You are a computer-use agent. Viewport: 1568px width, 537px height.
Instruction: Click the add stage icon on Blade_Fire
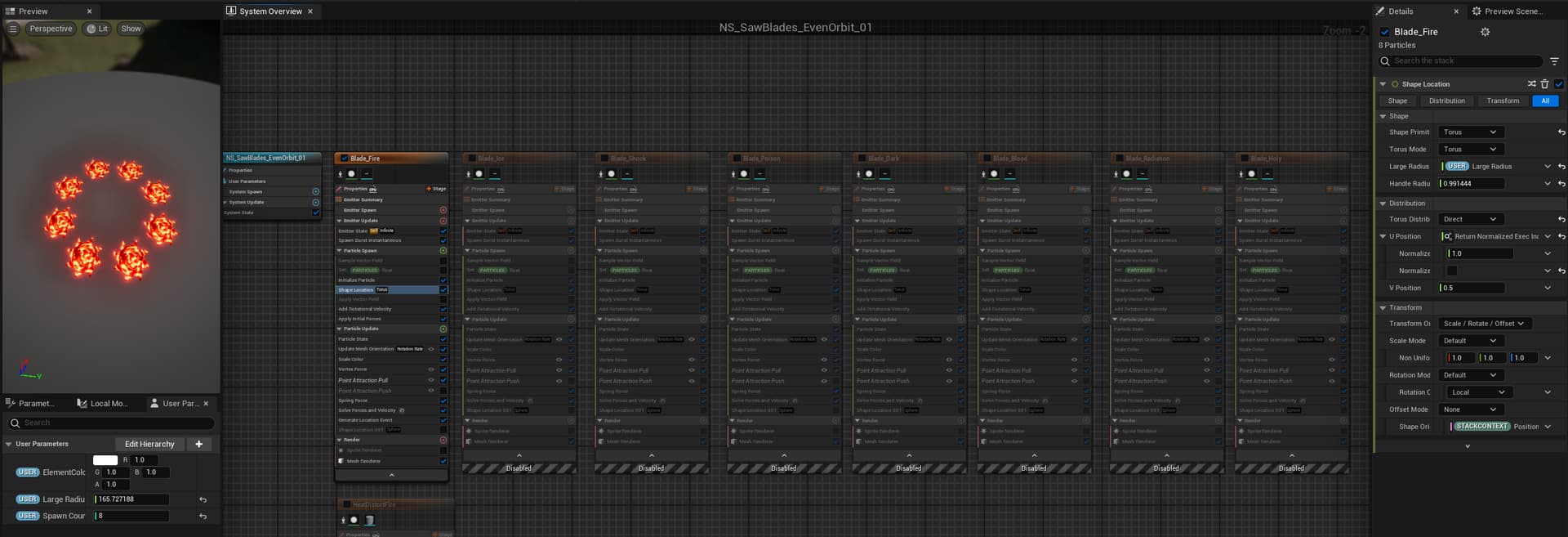pyautogui.click(x=436, y=189)
